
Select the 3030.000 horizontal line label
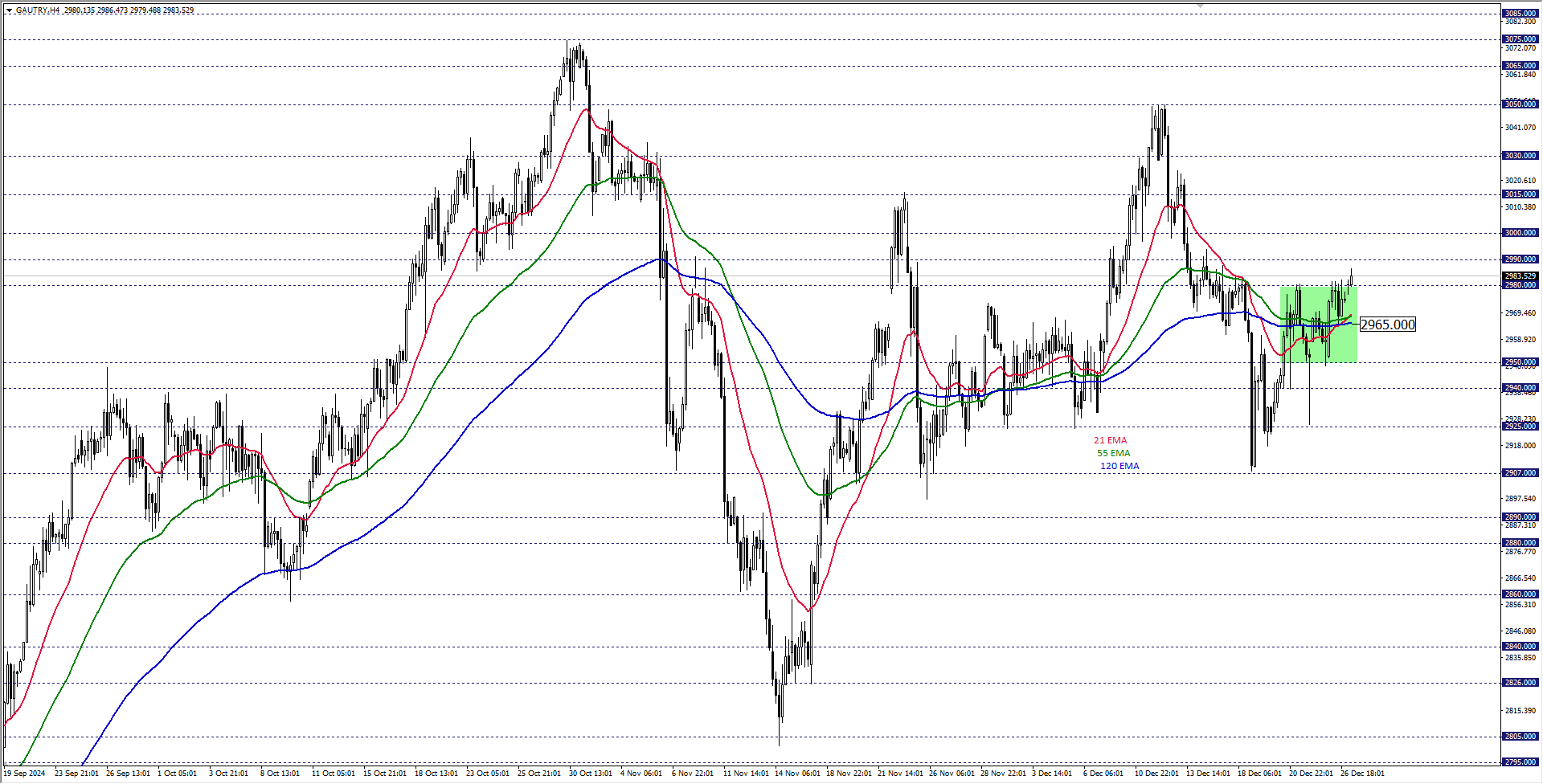click(1520, 156)
